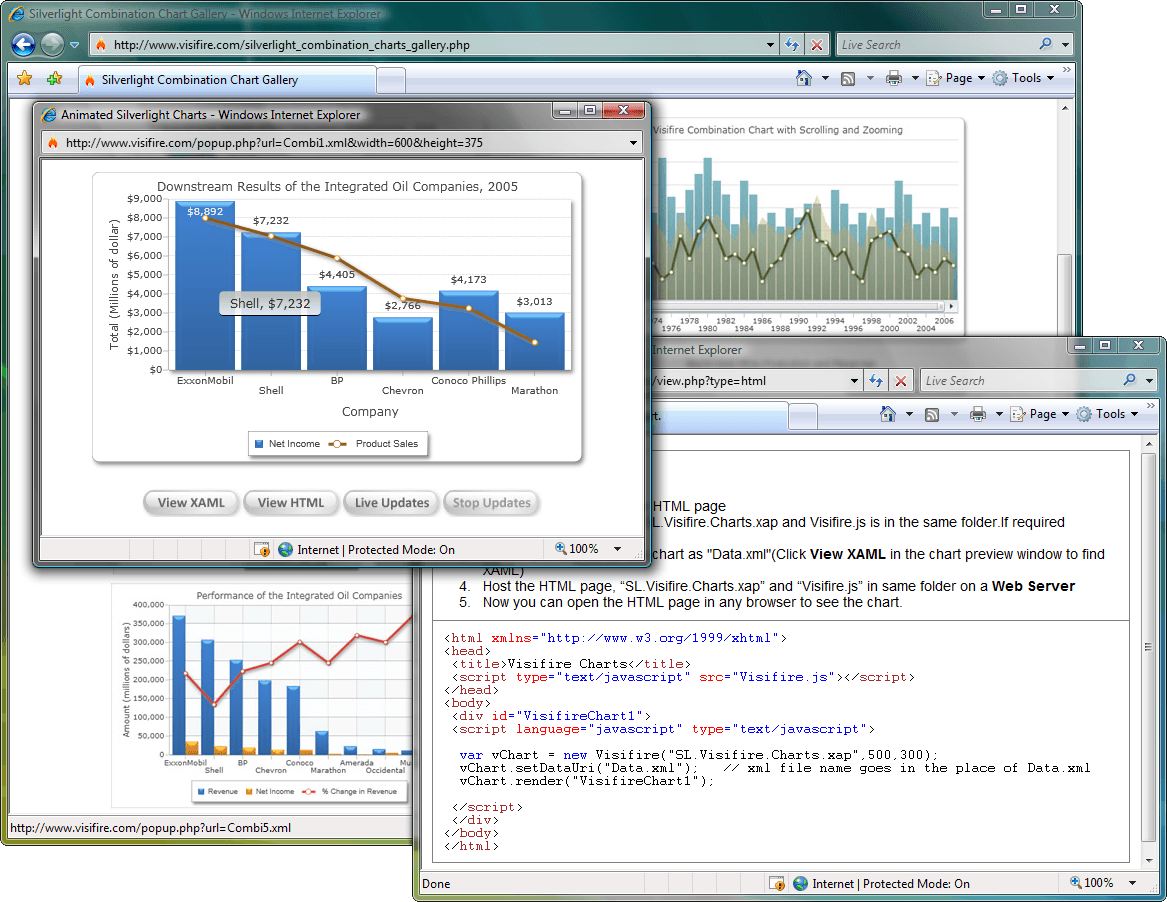Screen dimensions: 1167x902
Task: Click Refresh icon in main Gallery window
Action: coord(792,45)
